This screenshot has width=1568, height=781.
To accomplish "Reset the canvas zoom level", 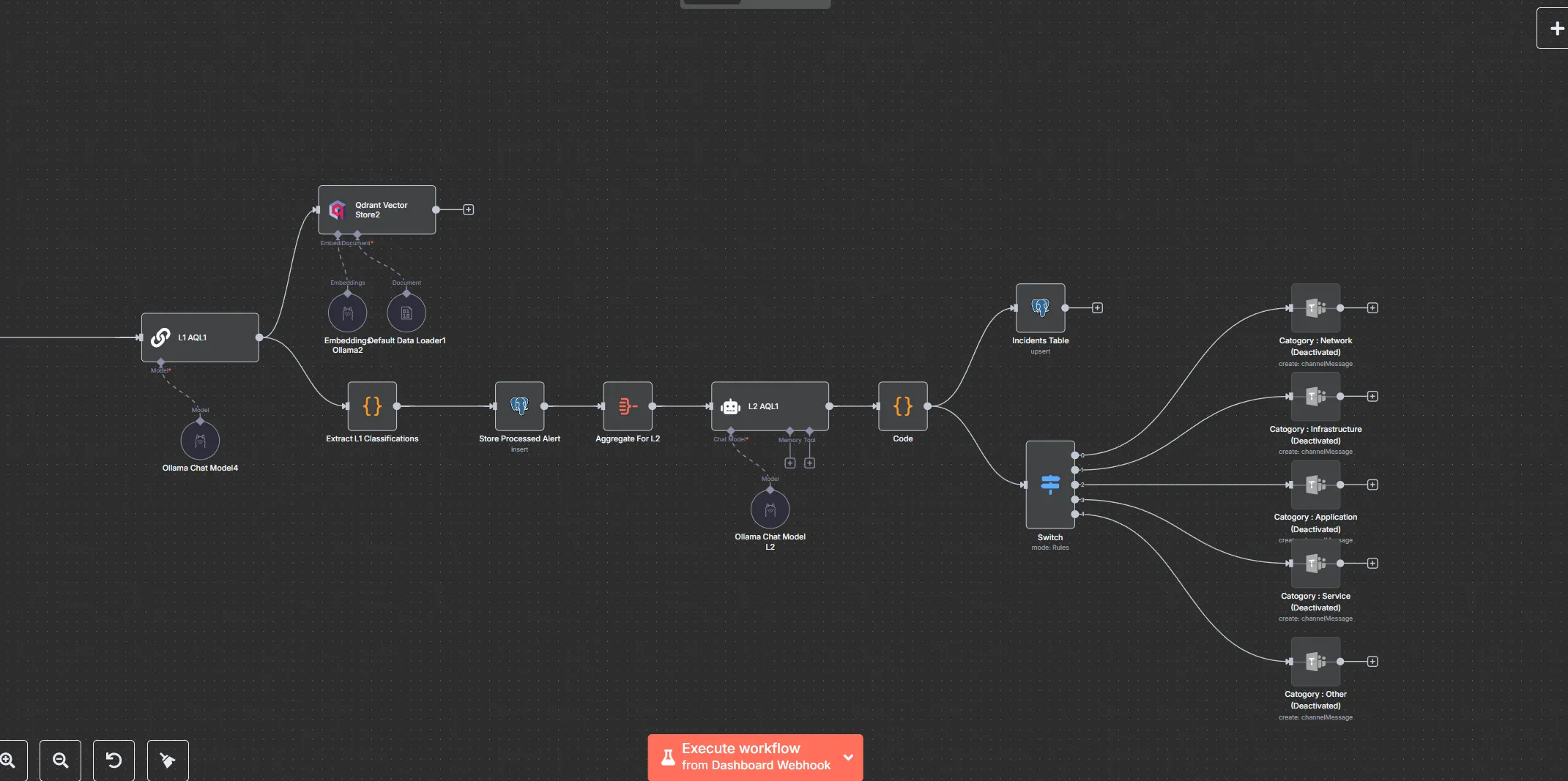I will [x=114, y=761].
